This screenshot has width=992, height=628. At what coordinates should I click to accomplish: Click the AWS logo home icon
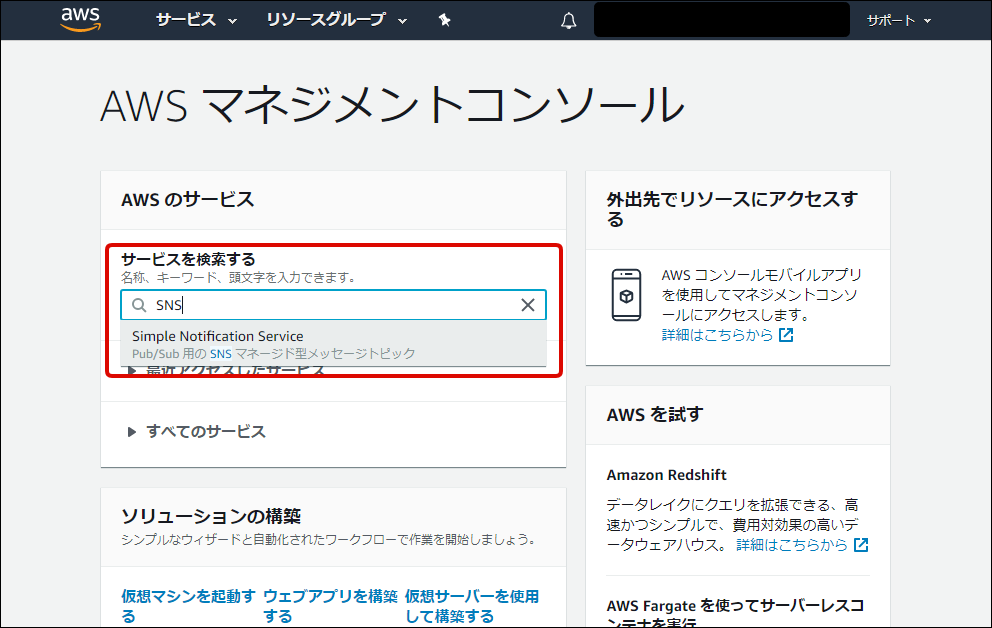(80, 20)
